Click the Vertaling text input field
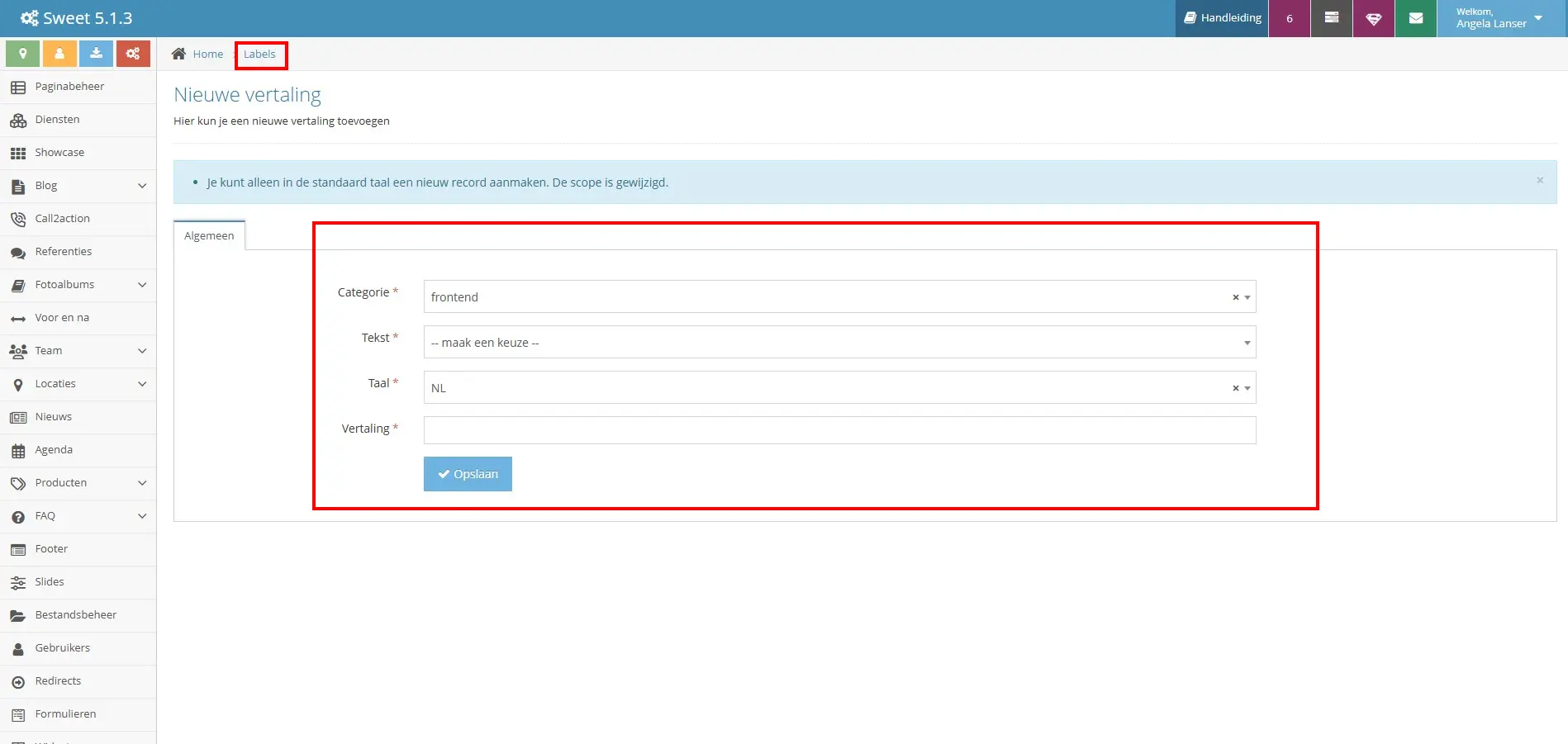 pos(839,430)
